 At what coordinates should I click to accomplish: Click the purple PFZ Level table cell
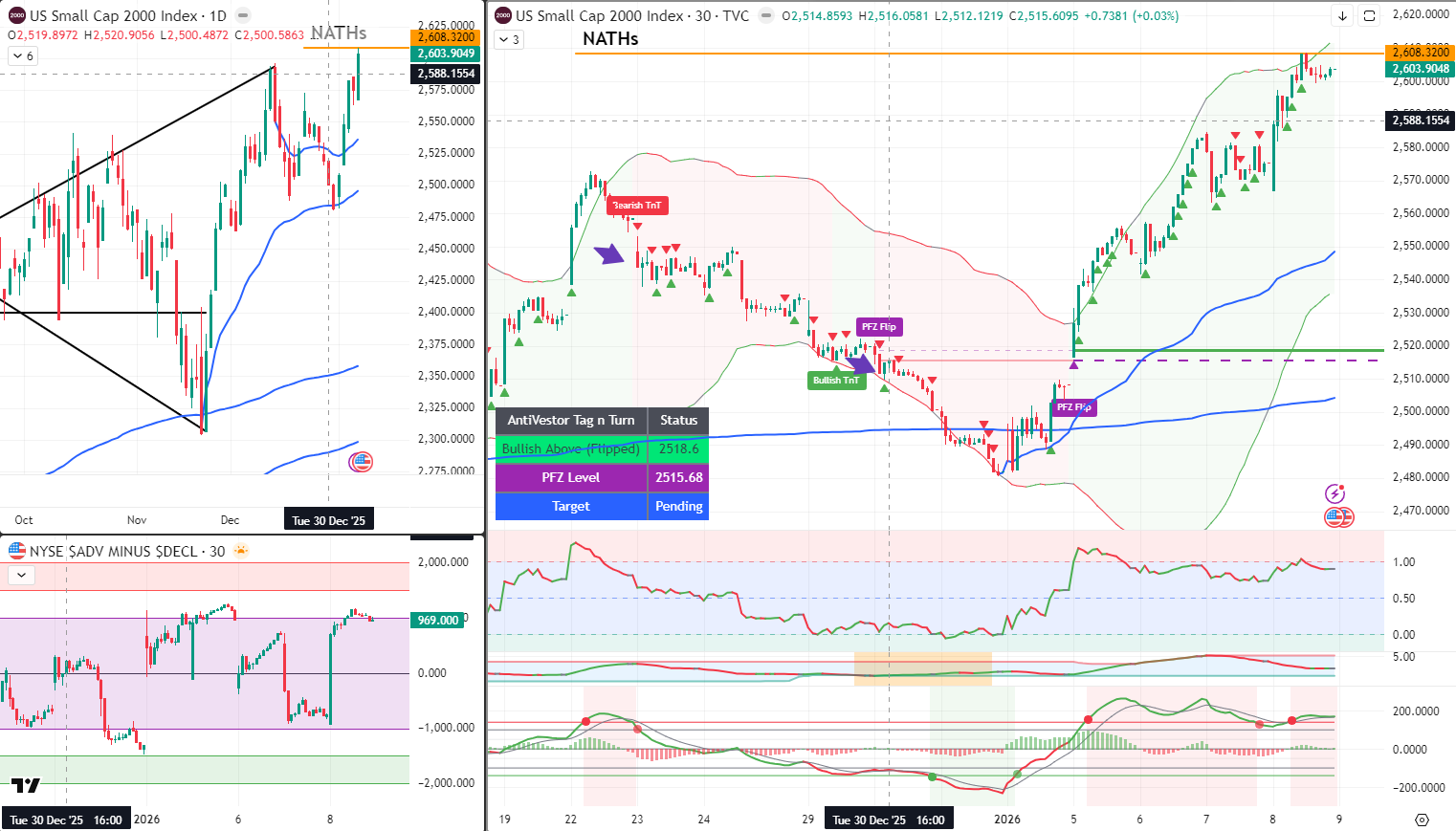tap(571, 477)
